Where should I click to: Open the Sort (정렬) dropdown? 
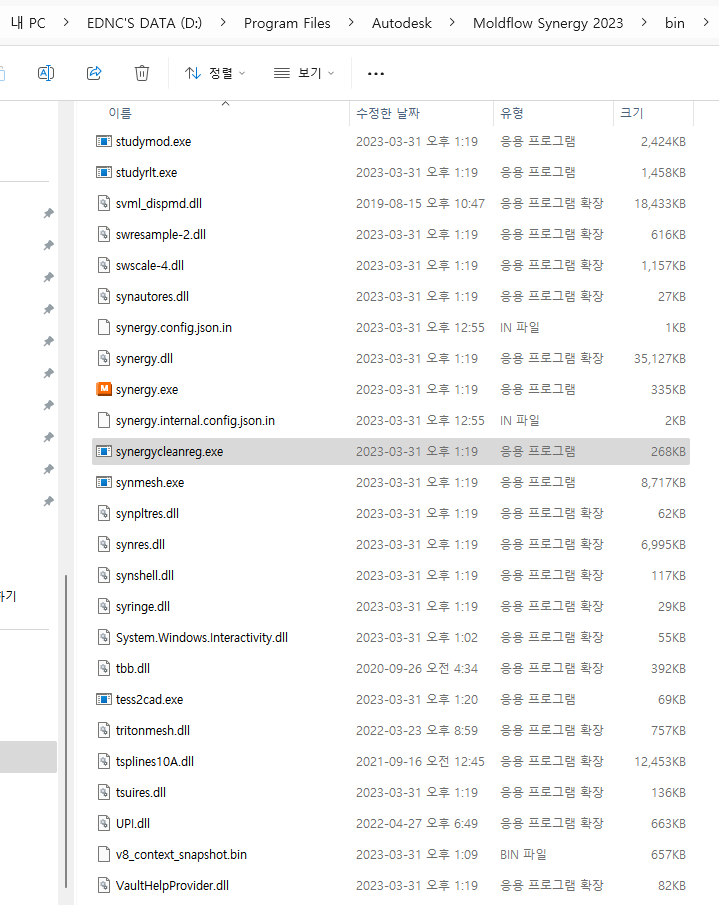(215, 73)
